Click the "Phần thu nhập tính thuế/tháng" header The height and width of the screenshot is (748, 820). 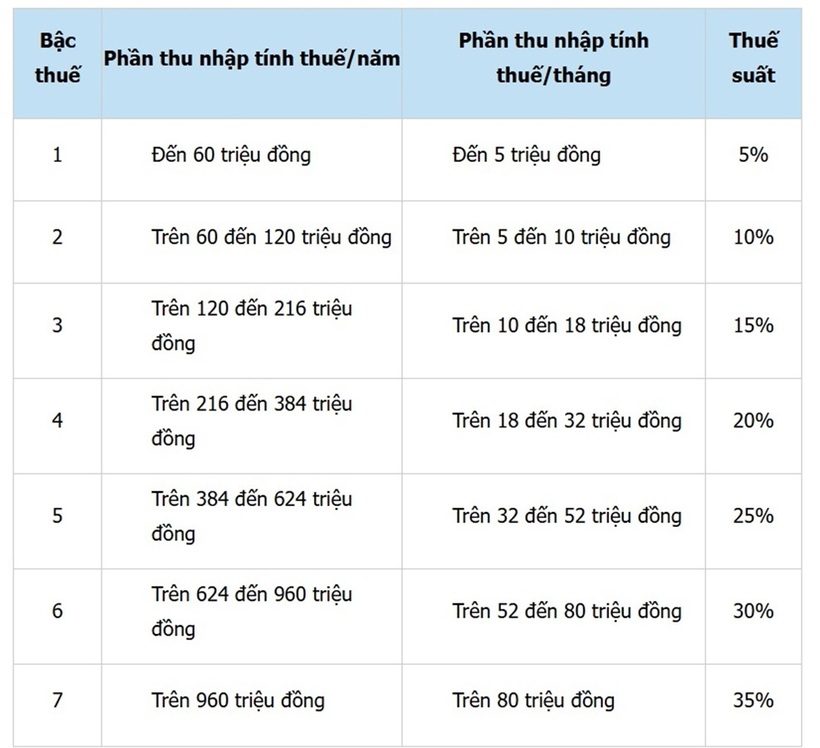click(x=553, y=58)
